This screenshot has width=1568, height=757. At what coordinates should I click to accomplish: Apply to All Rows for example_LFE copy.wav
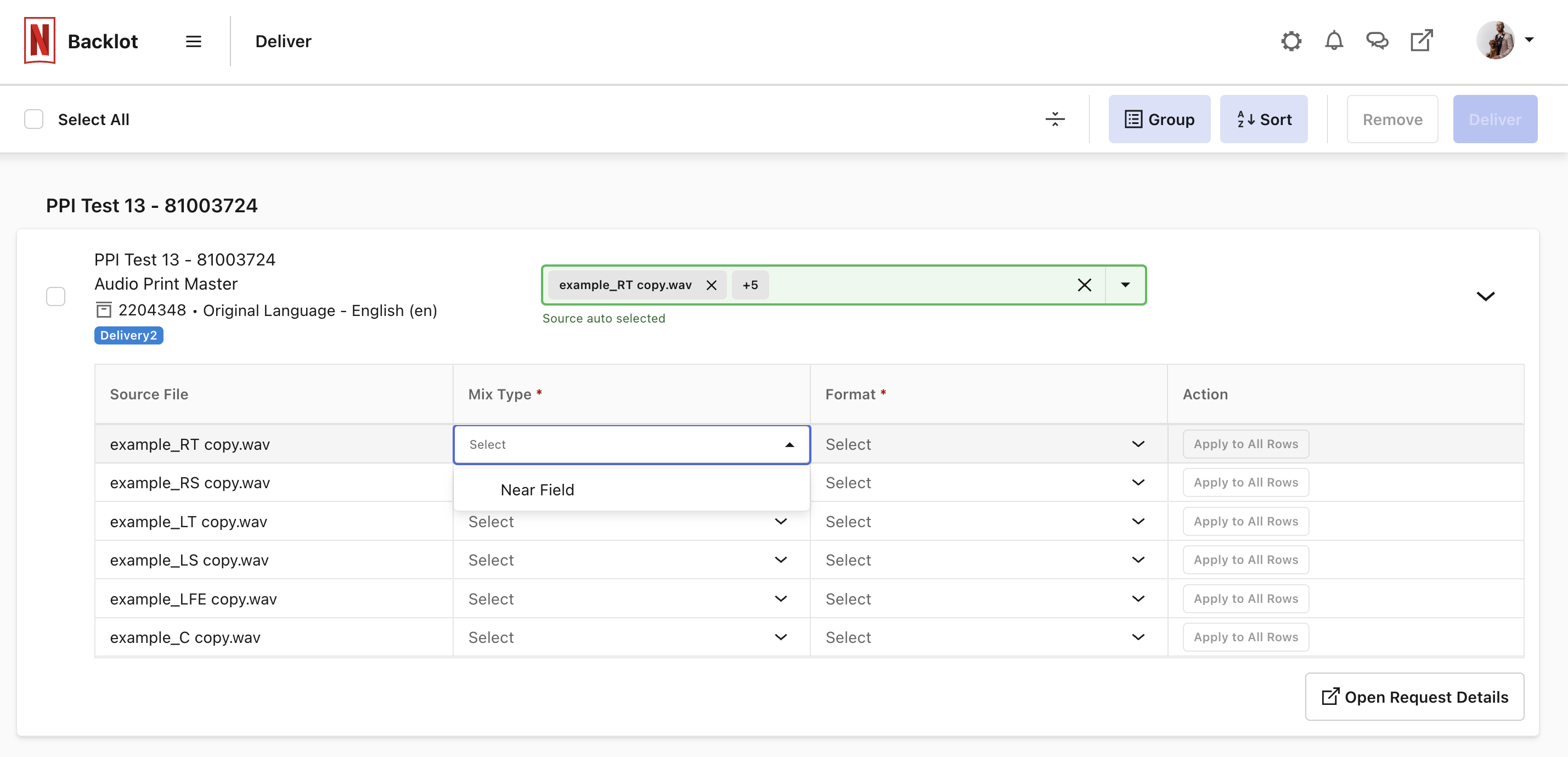coord(1245,599)
